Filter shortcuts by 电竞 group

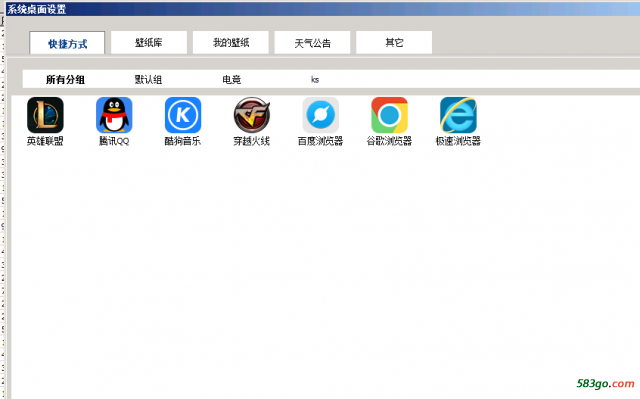[x=231, y=80]
